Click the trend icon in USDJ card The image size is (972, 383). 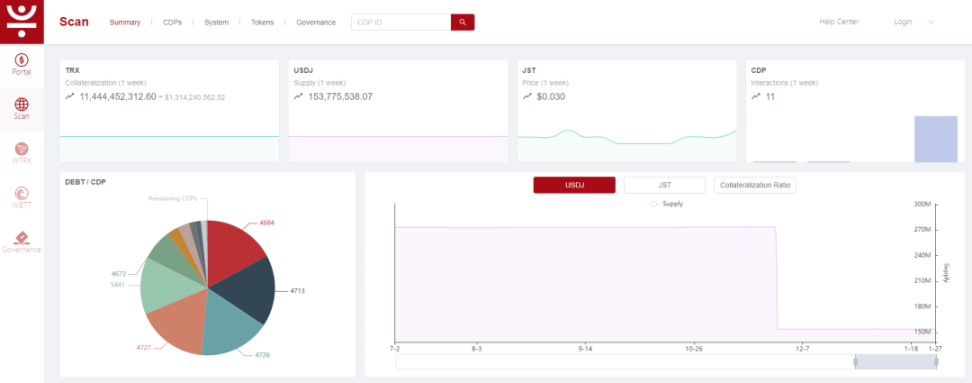pyautogui.click(x=298, y=96)
